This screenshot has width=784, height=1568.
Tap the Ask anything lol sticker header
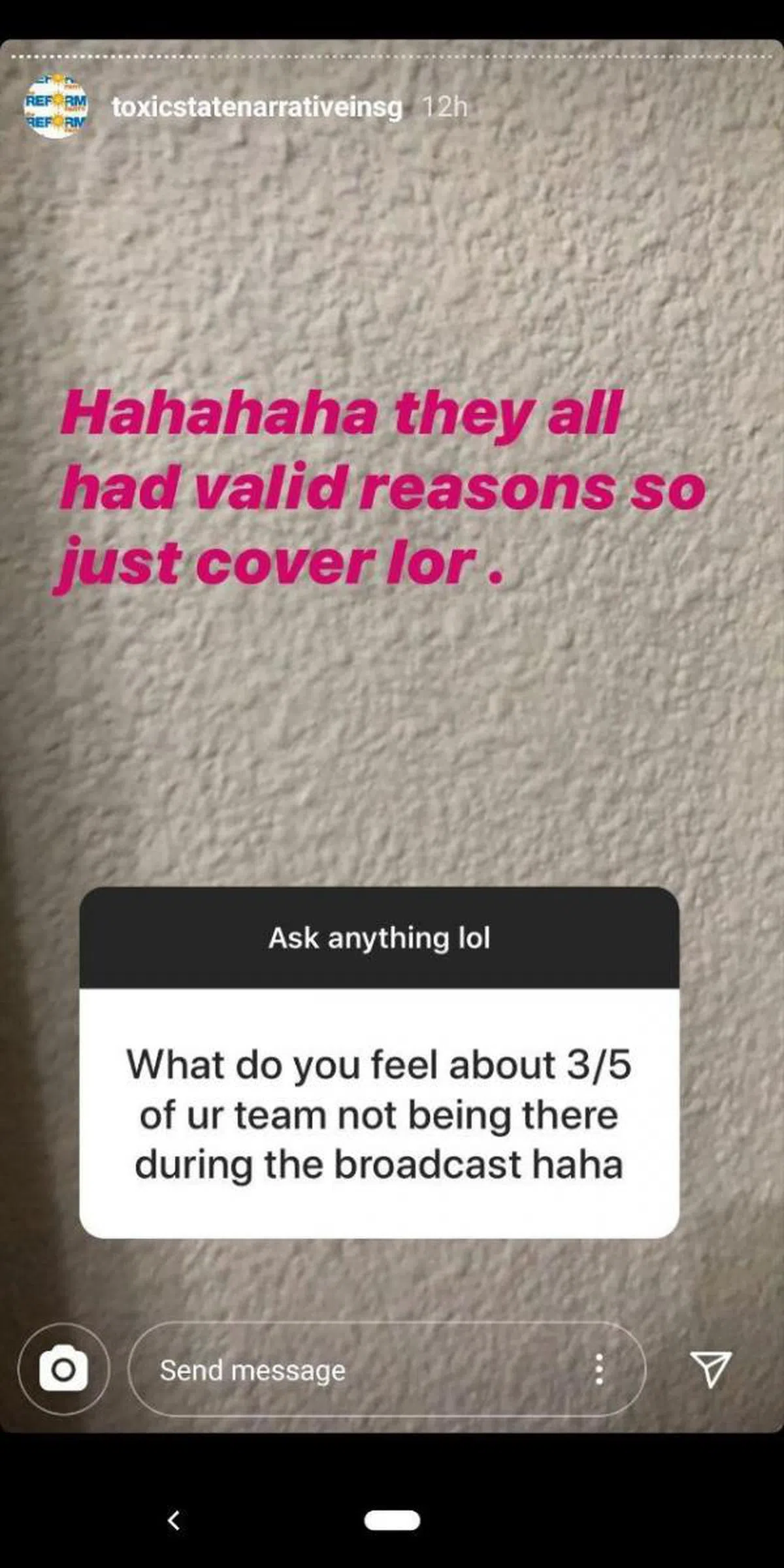click(379, 938)
